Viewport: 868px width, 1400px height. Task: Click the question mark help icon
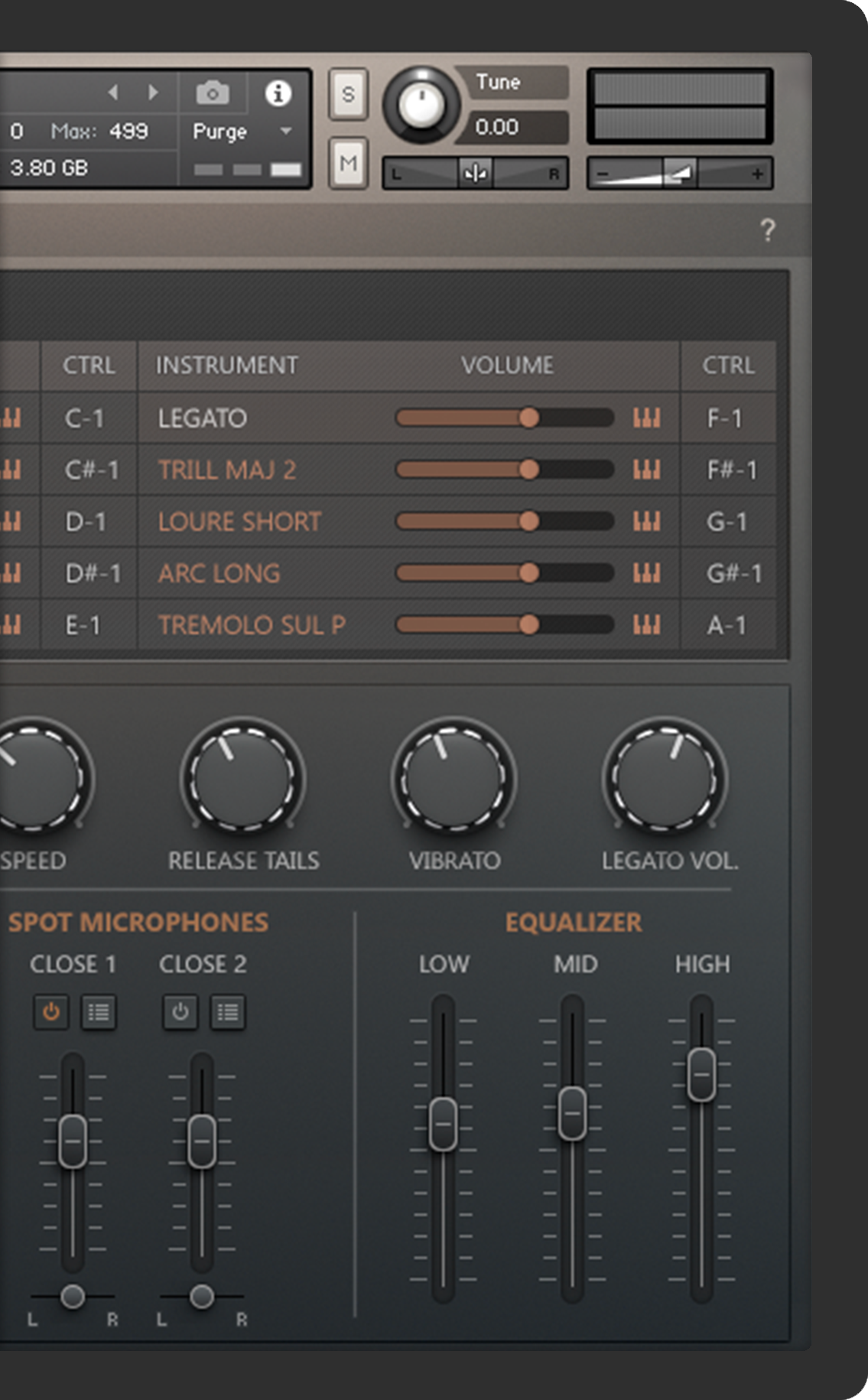pos(768,230)
